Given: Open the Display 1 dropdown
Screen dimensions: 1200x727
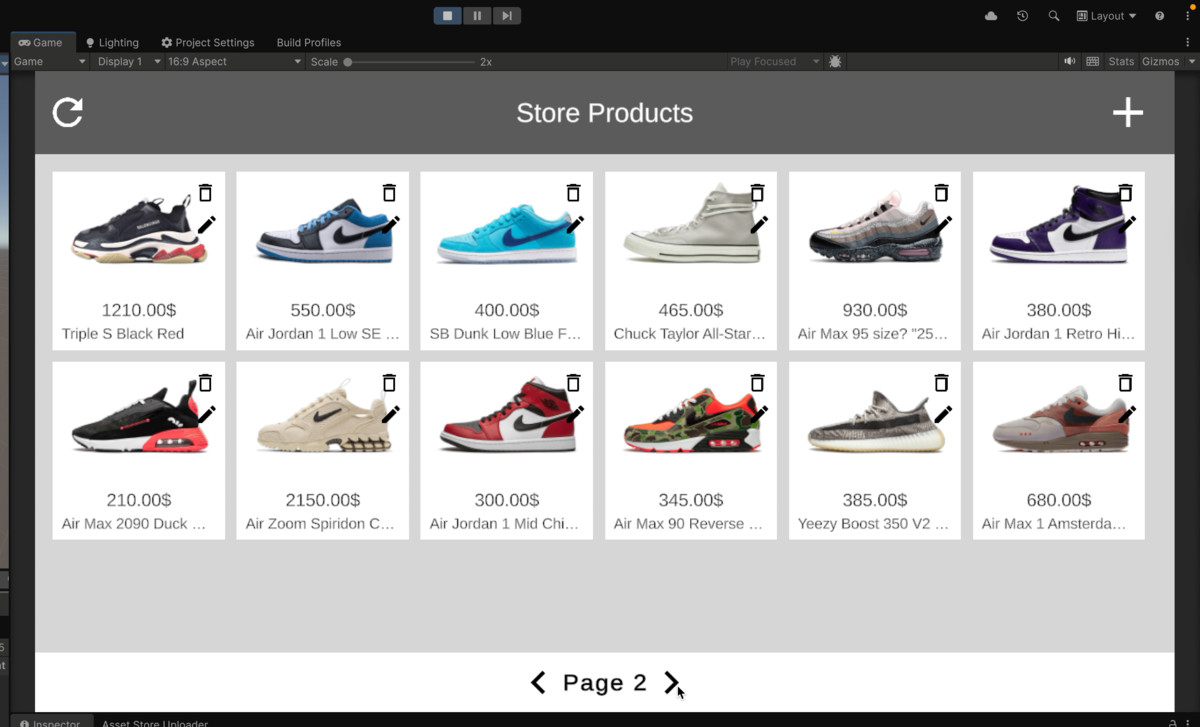Looking at the screenshot, I should point(128,61).
